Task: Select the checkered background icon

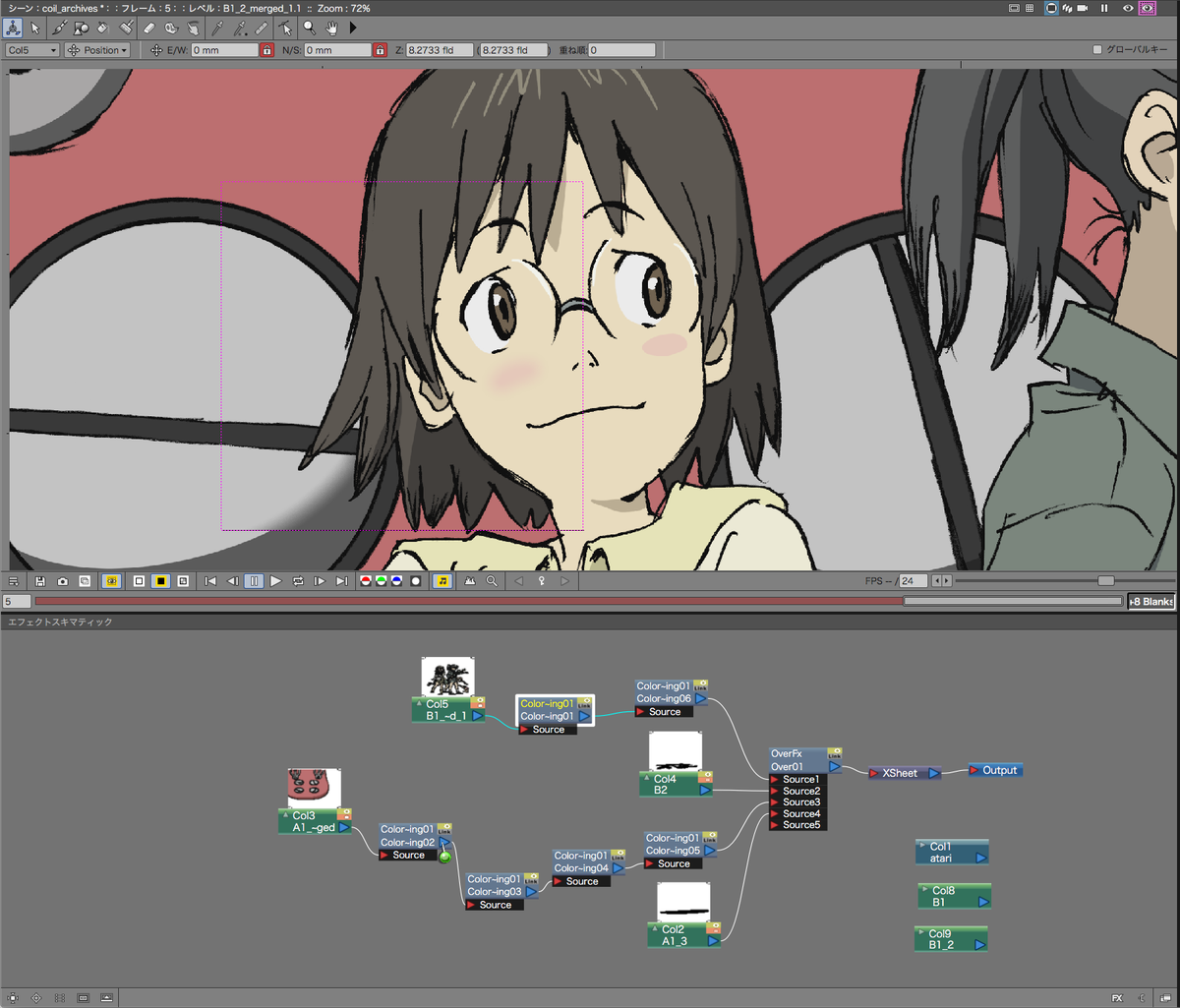Action: (183, 581)
